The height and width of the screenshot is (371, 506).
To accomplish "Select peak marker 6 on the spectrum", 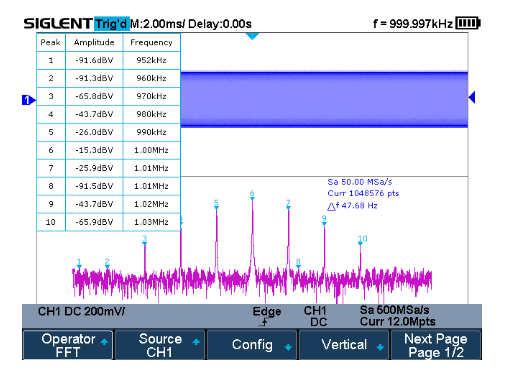I will (x=252, y=195).
